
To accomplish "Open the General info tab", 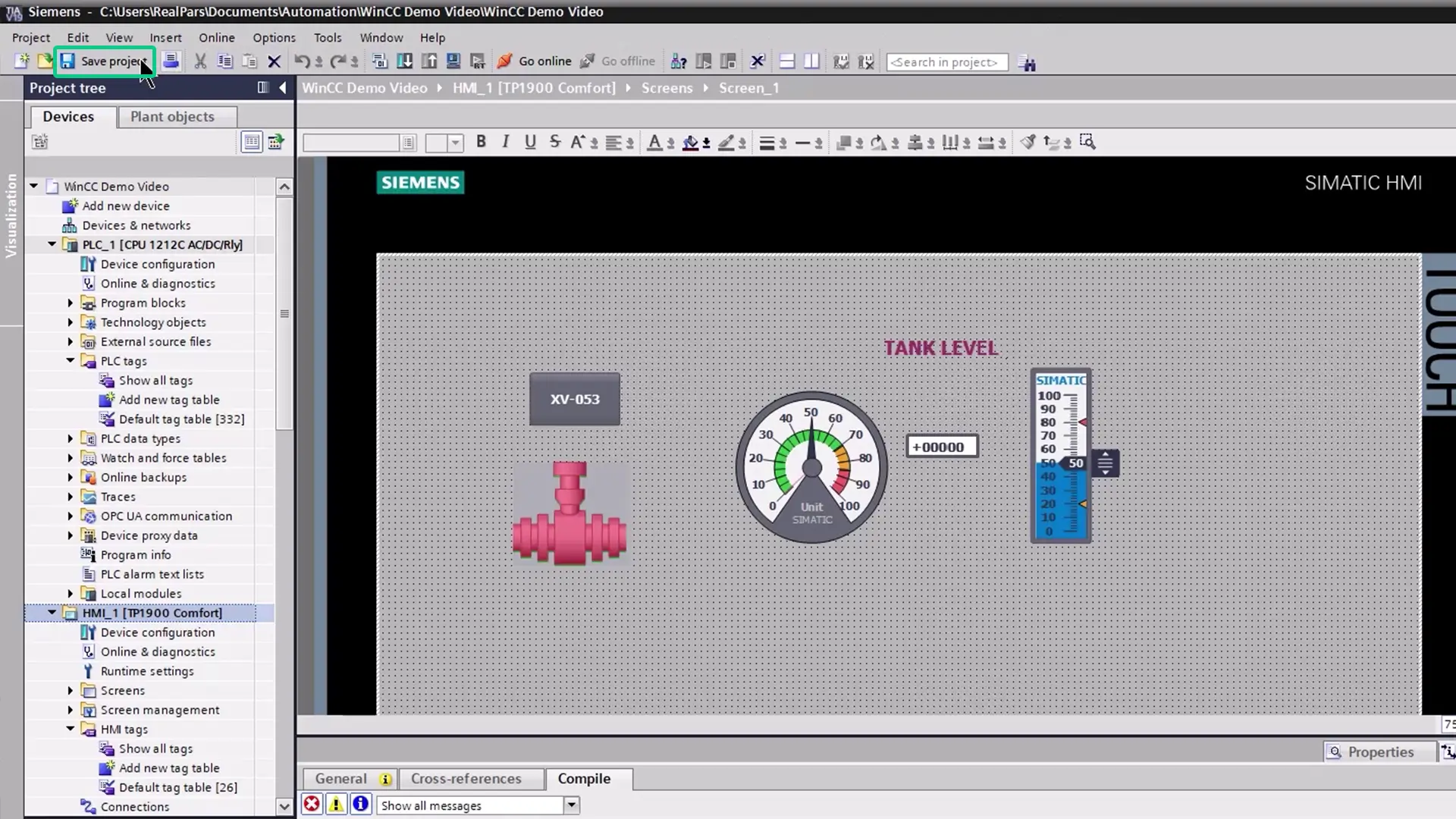I will pos(350,779).
